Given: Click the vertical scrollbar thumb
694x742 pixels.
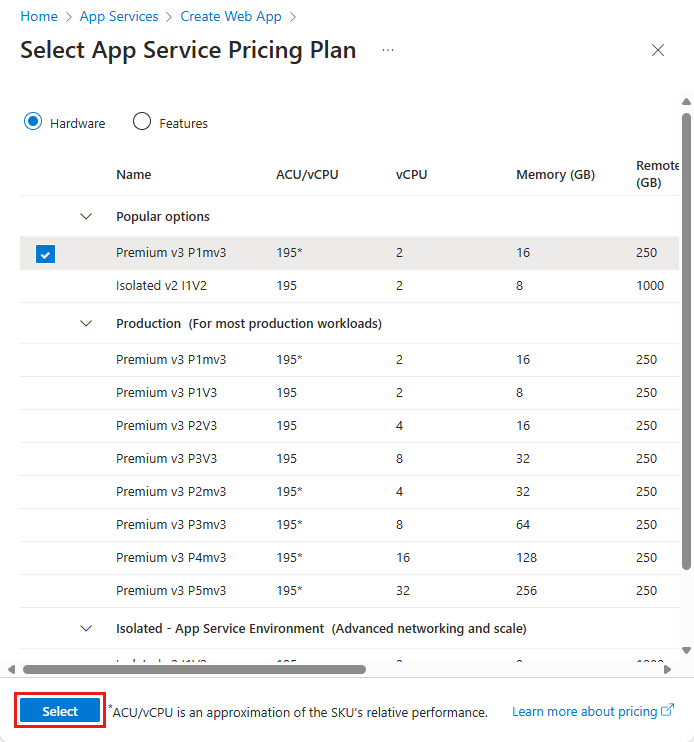Looking at the screenshot, I should [x=686, y=340].
